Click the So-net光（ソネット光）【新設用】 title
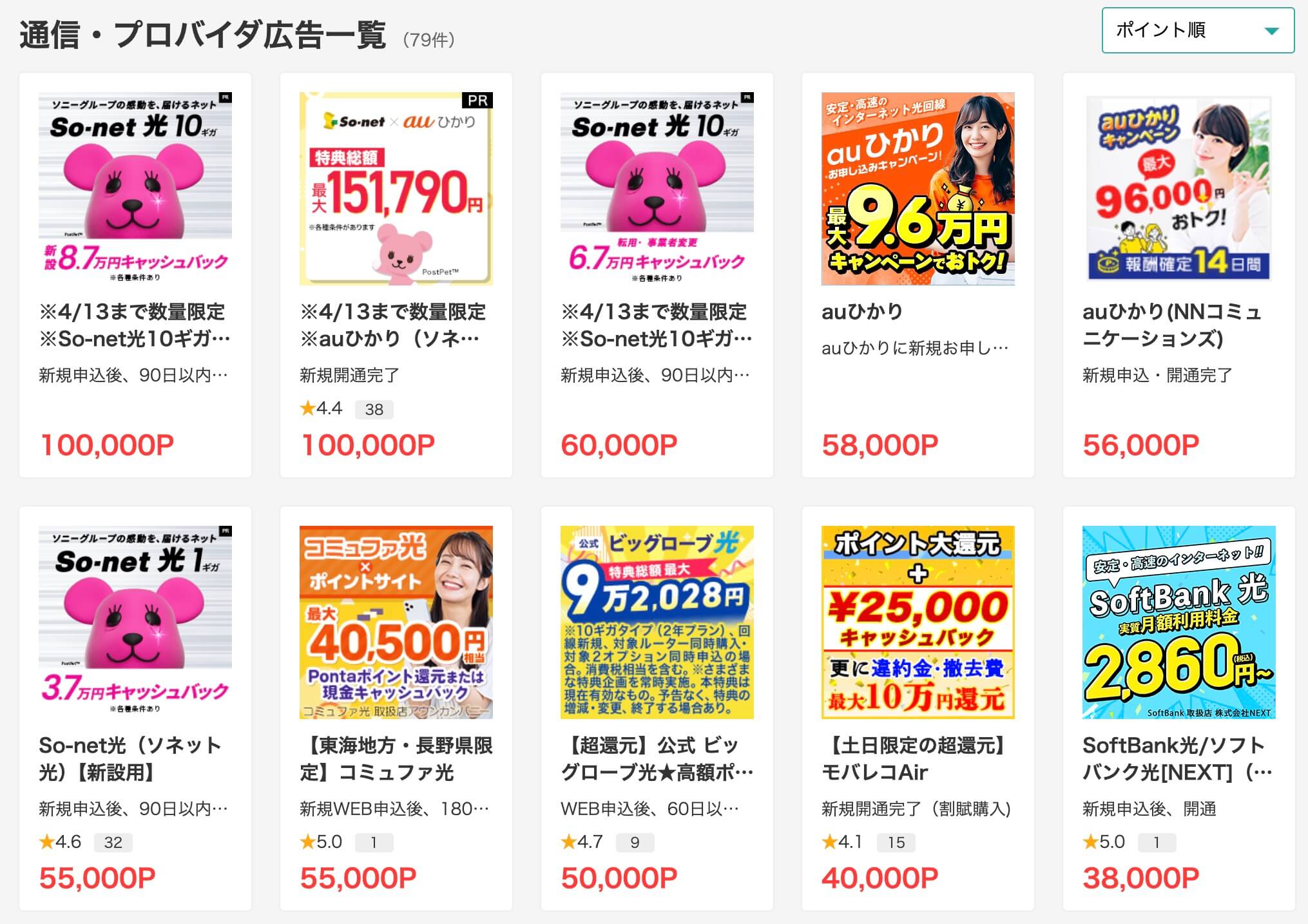 click(130, 758)
